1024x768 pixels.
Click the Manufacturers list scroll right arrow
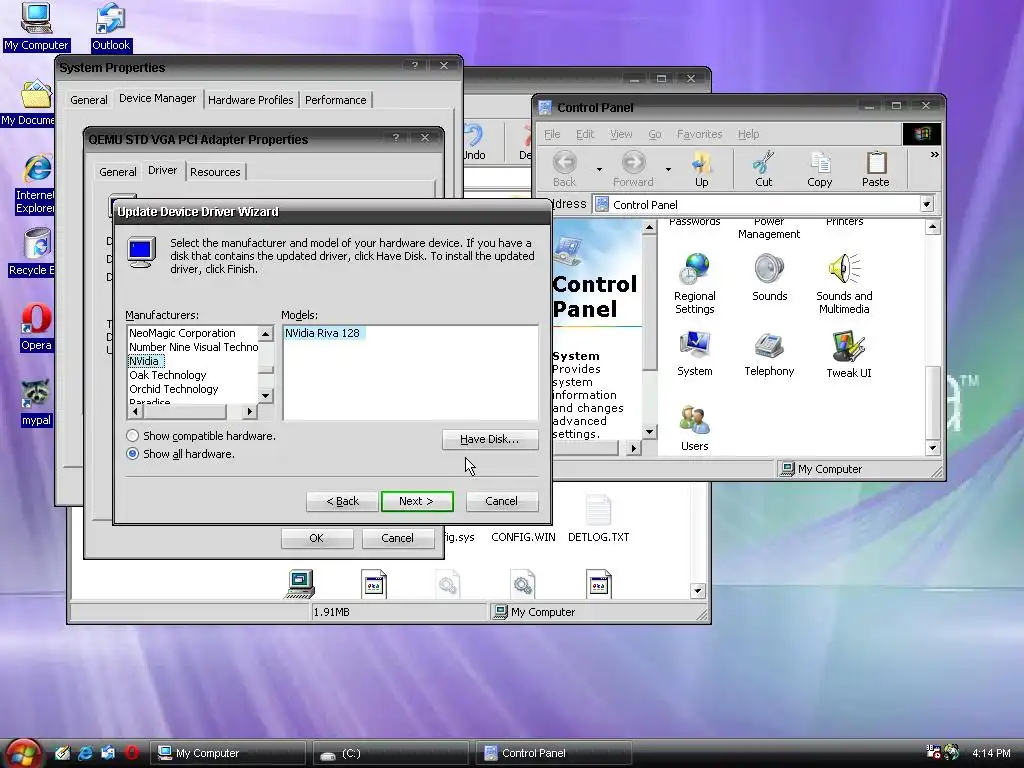[249, 411]
